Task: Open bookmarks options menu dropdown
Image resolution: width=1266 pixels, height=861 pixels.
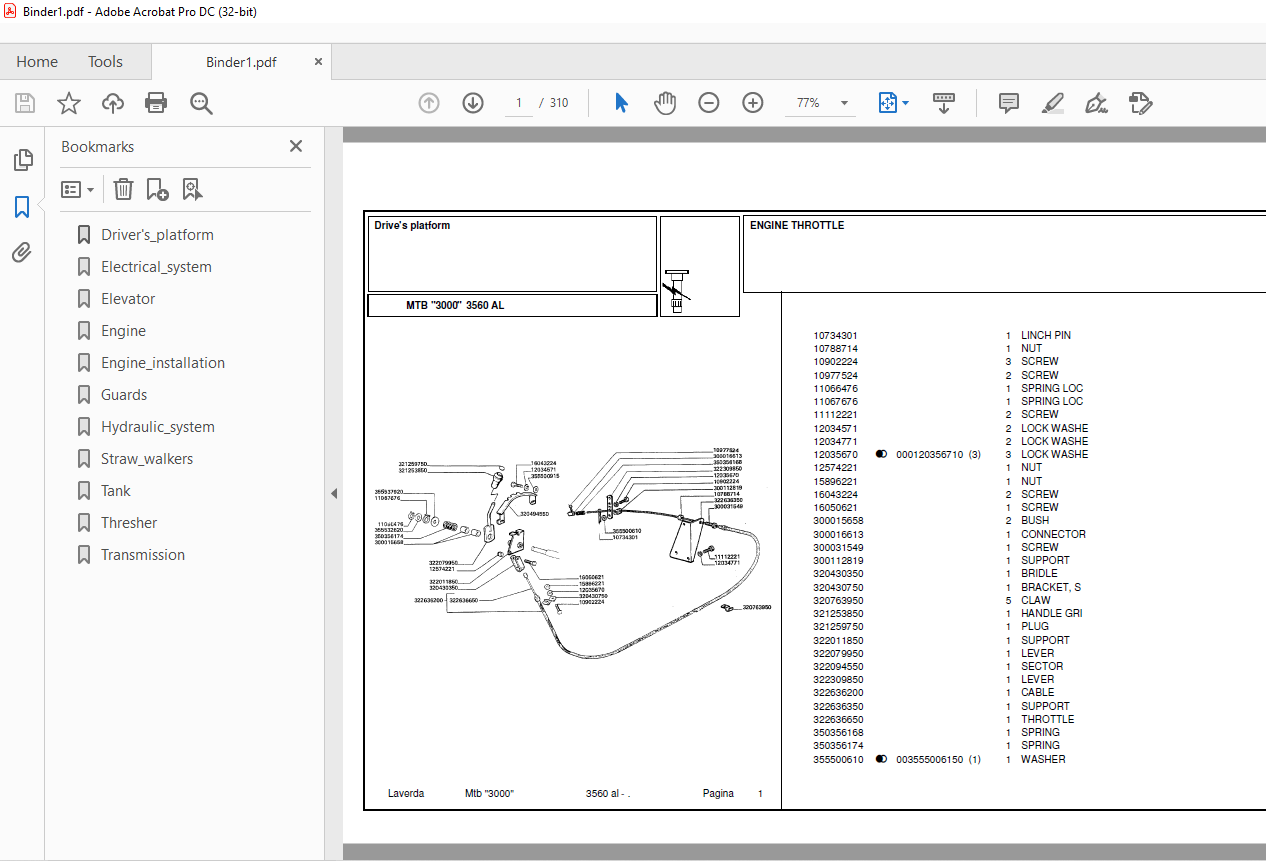Action: [x=77, y=189]
